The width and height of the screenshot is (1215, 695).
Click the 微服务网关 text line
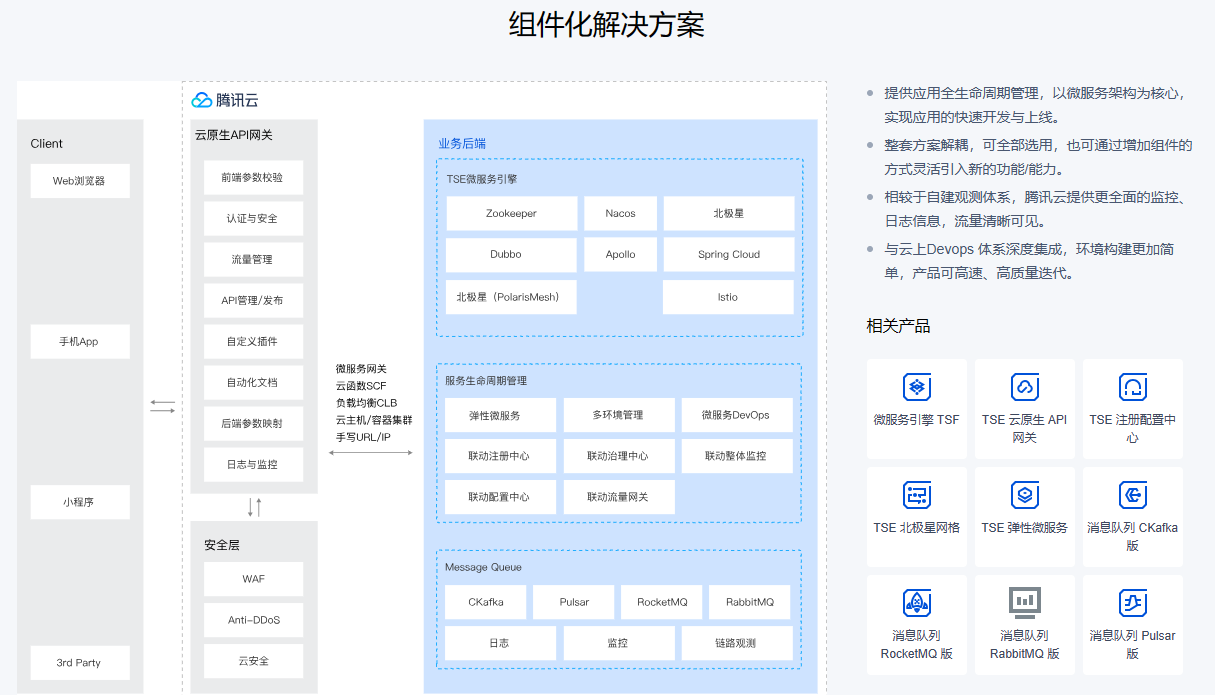[x=361, y=369]
